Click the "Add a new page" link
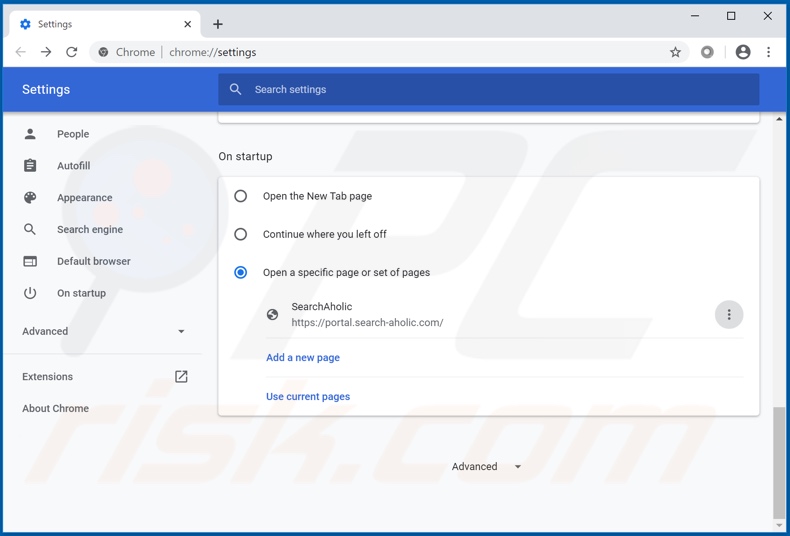This screenshot has width=790, height=536. point(303,358)
